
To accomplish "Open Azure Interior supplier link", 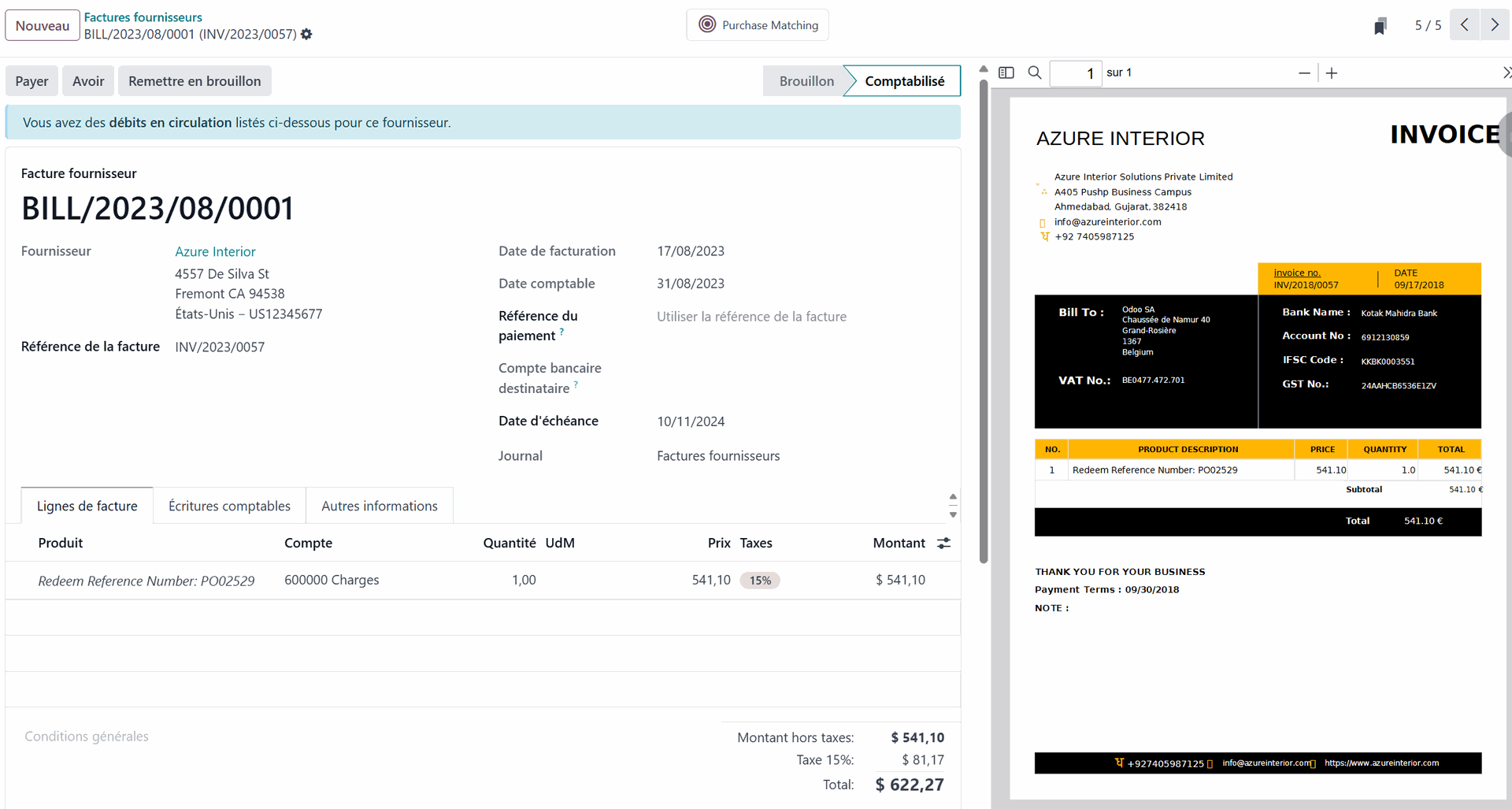I will coord(215,251).
